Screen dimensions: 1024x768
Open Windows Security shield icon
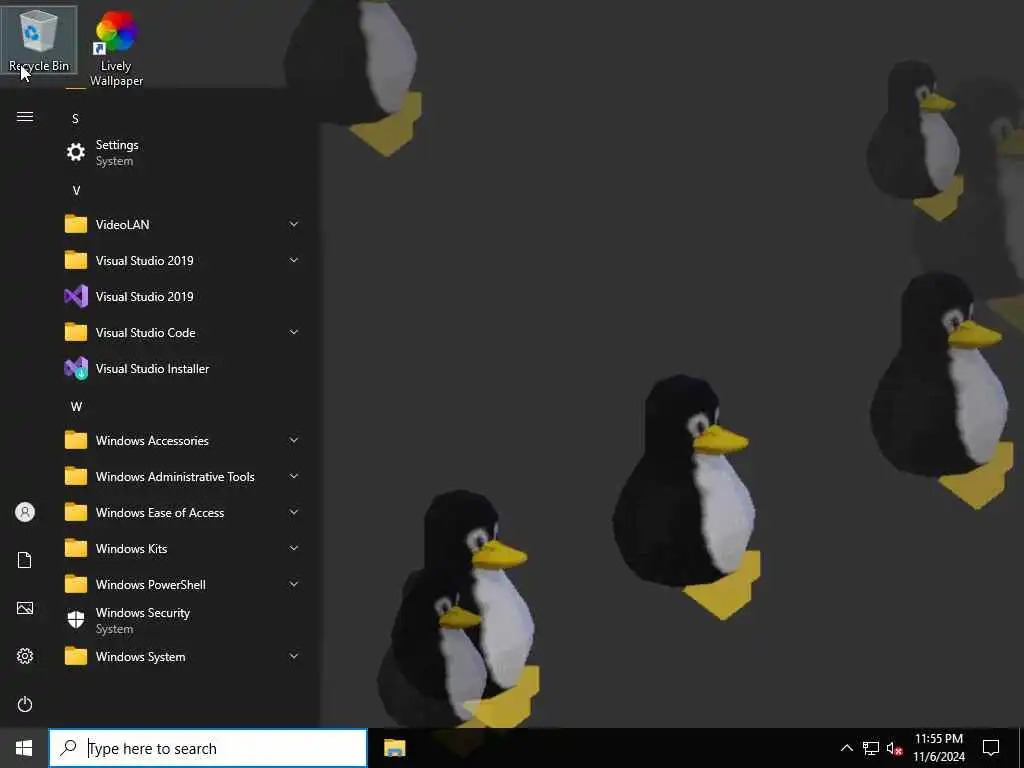(x=76, y=620)
